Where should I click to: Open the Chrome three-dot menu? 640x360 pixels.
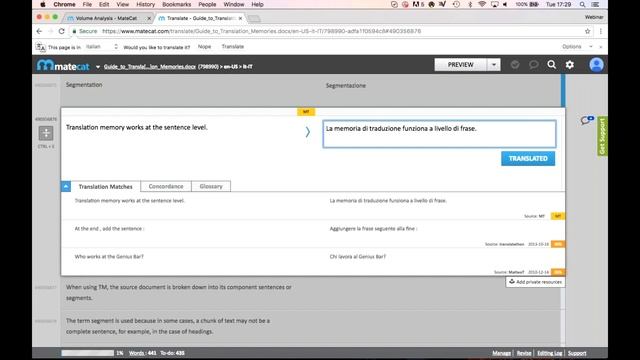point(600,31)
